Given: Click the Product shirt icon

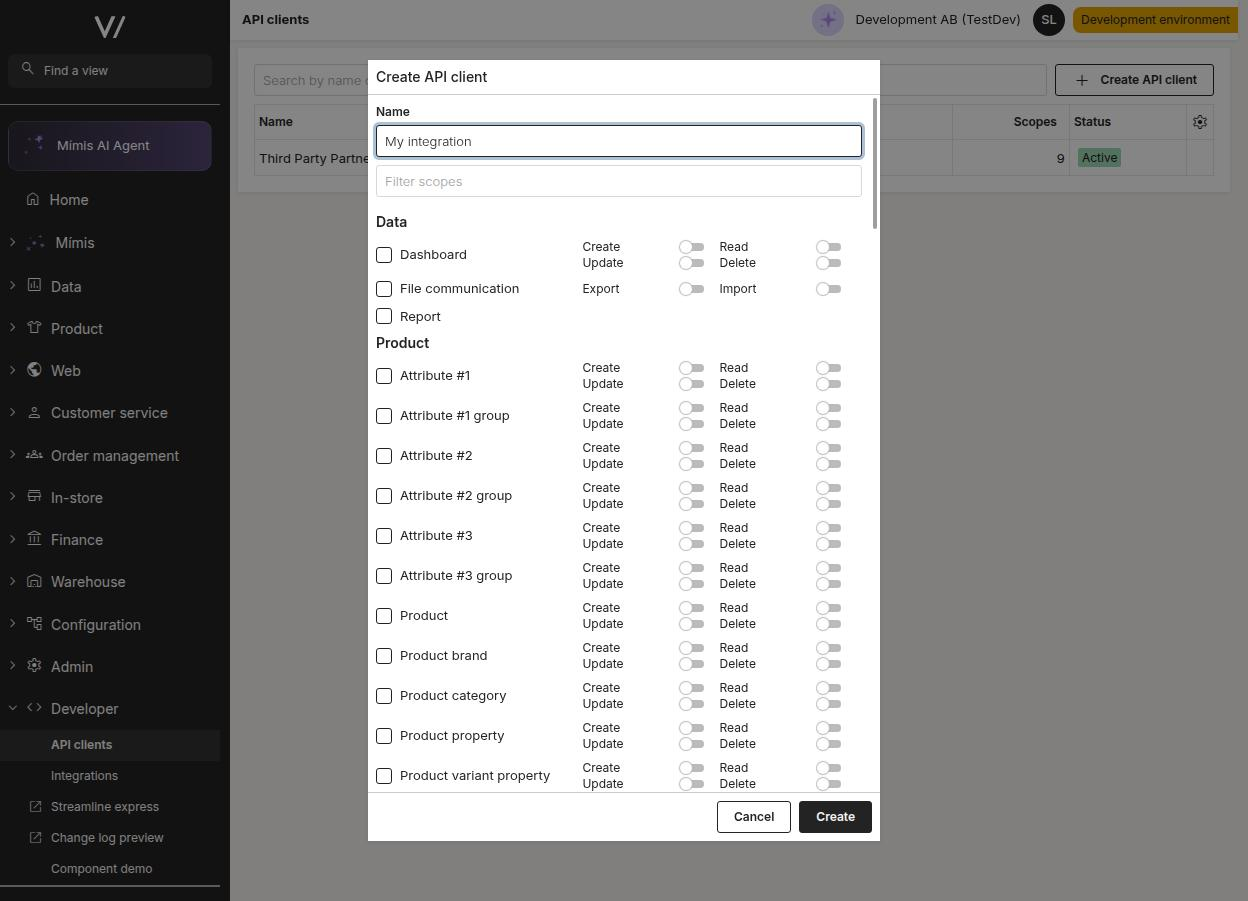Looking at the screenshot, I should 34,327.
